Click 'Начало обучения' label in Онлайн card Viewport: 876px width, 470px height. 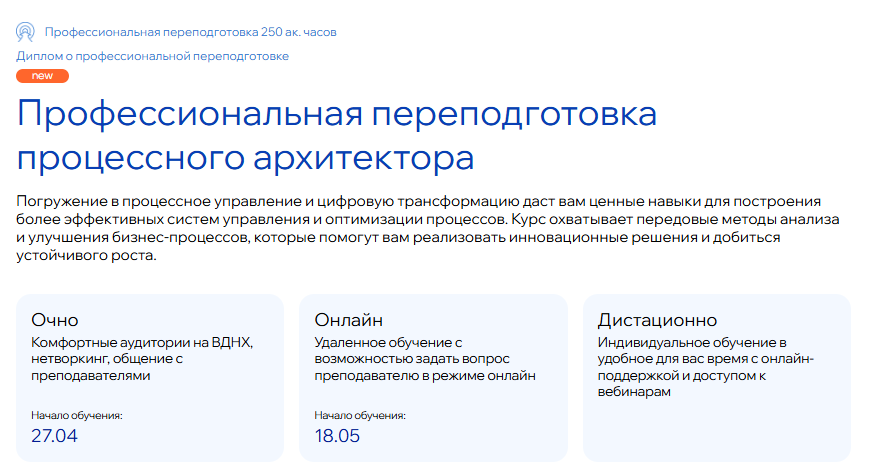360,415
